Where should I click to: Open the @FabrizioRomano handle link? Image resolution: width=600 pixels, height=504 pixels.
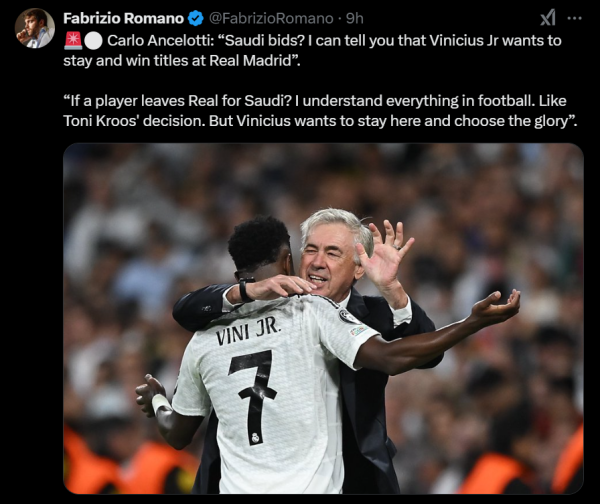coord(271,18)
